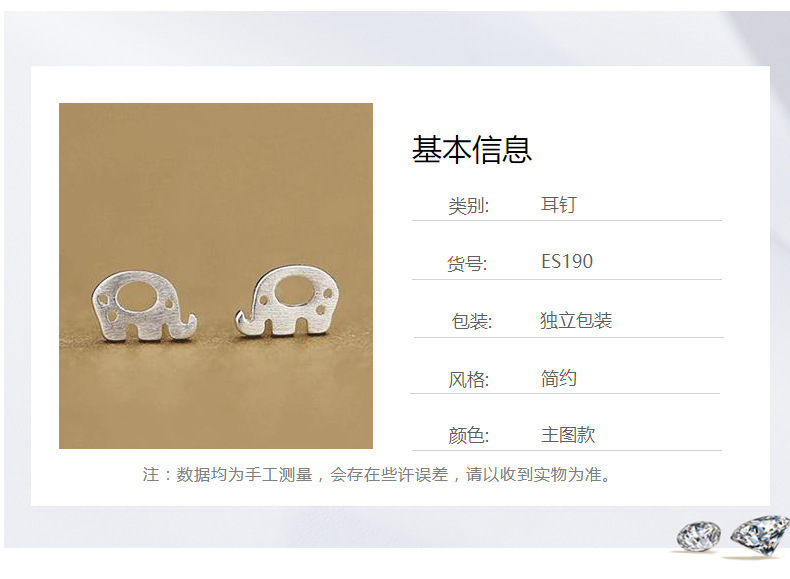Click the right elephant earring

[286, 301]
